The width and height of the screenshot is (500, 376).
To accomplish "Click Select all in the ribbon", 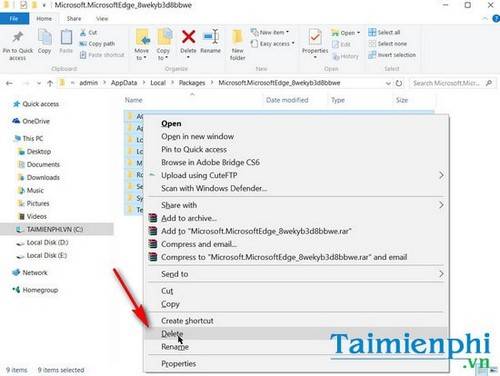I will 384,32.
